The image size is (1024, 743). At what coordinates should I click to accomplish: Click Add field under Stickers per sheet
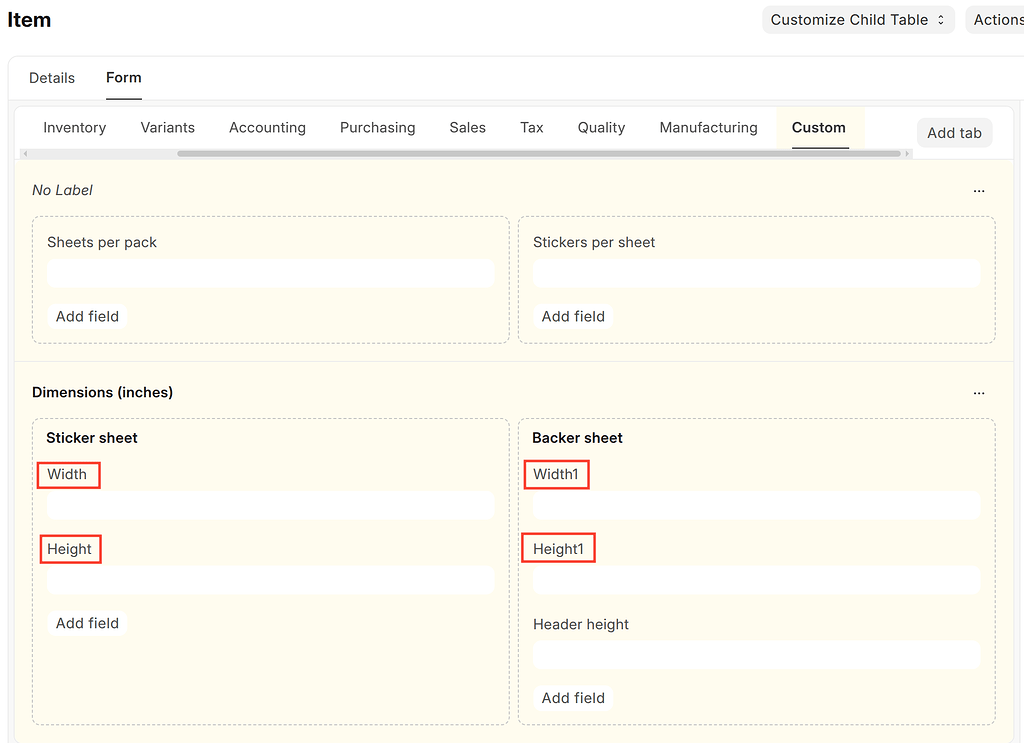(572, 316)
